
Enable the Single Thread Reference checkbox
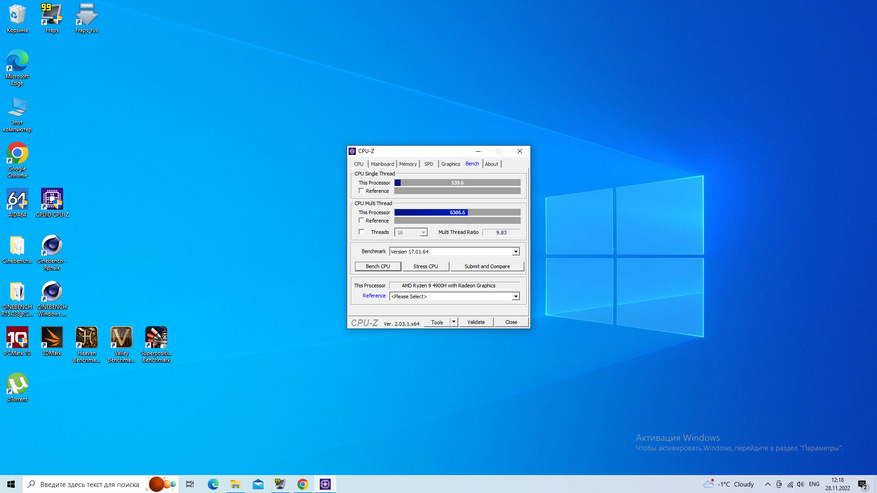point(361,191)
